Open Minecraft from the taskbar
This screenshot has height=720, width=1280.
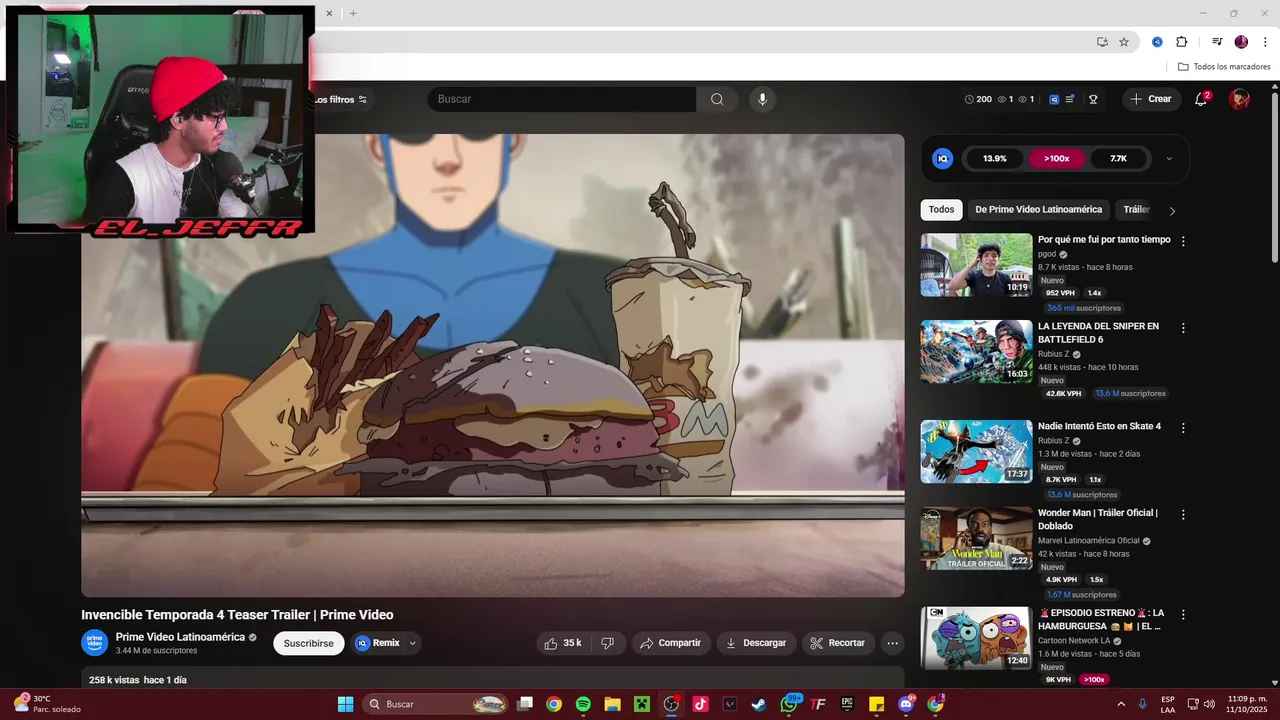(642, 704)
